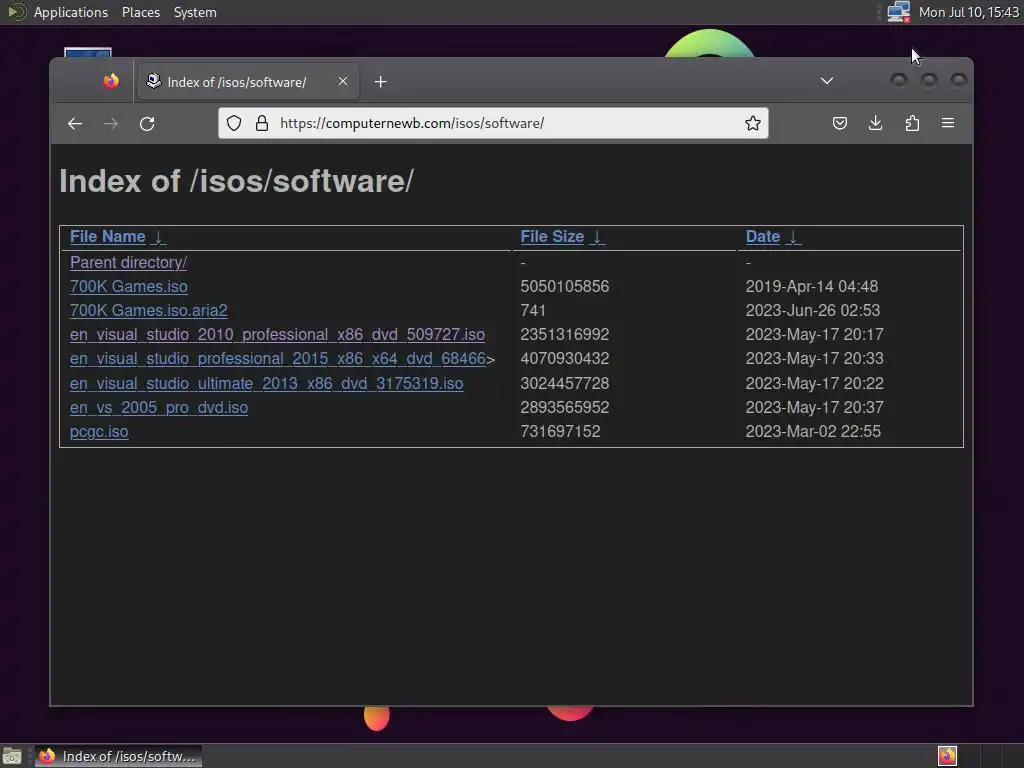Open the System menu
This screenshot has height=768, width=1024.
click(195, 12)
